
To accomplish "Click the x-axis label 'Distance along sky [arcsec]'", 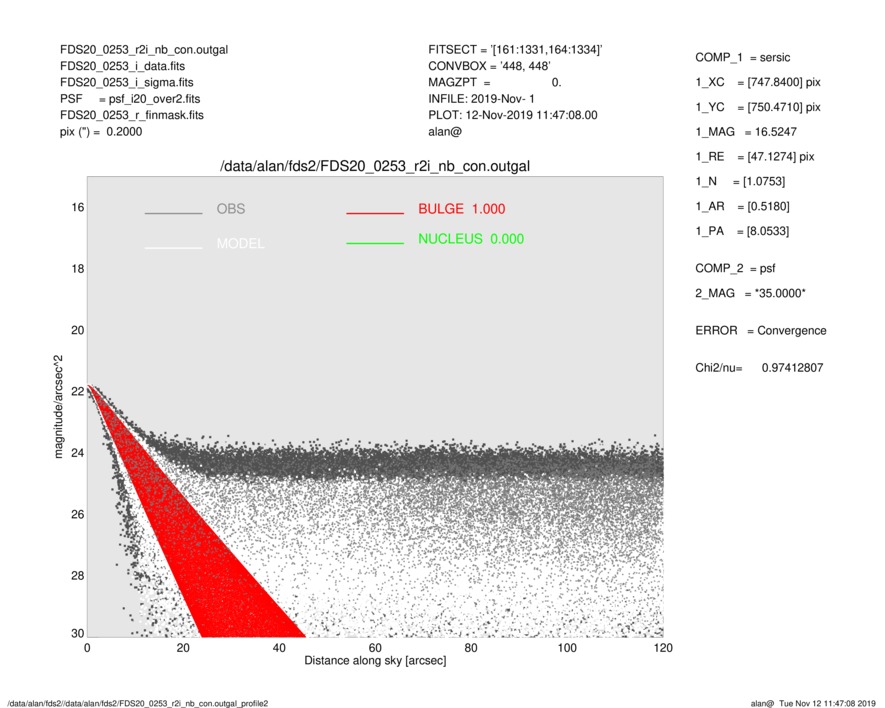I will pyautogui.click(x=375, y=661).
